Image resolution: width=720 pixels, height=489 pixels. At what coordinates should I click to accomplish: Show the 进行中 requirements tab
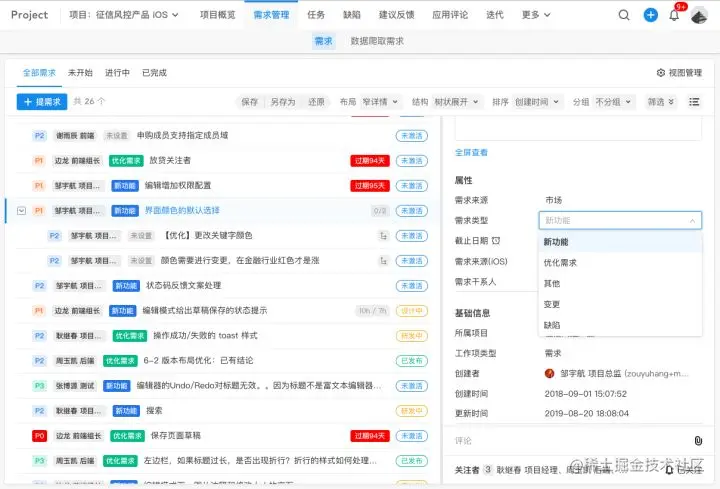tap(117, 73)
